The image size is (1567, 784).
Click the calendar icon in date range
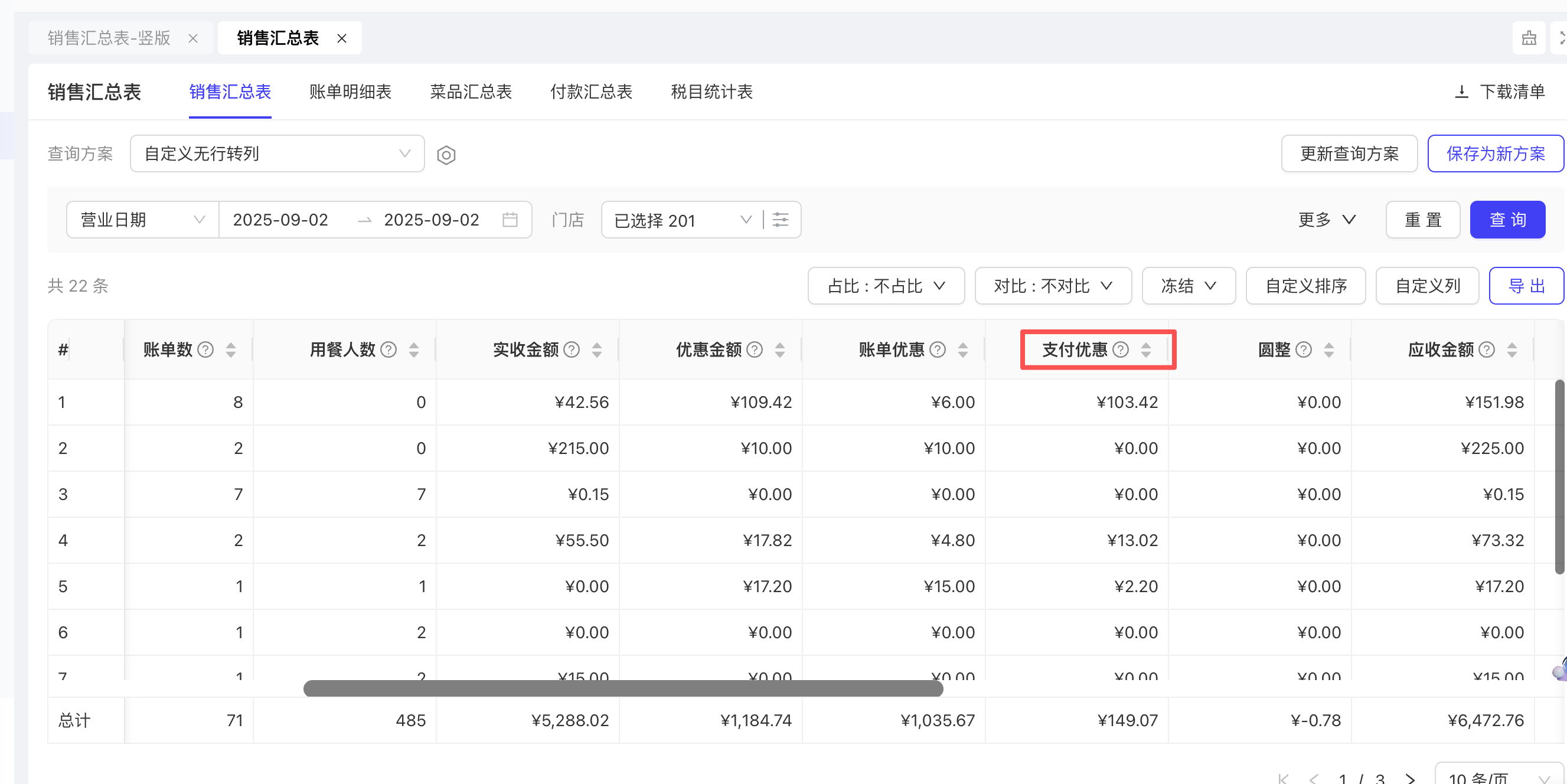click(x=510, y=220)
